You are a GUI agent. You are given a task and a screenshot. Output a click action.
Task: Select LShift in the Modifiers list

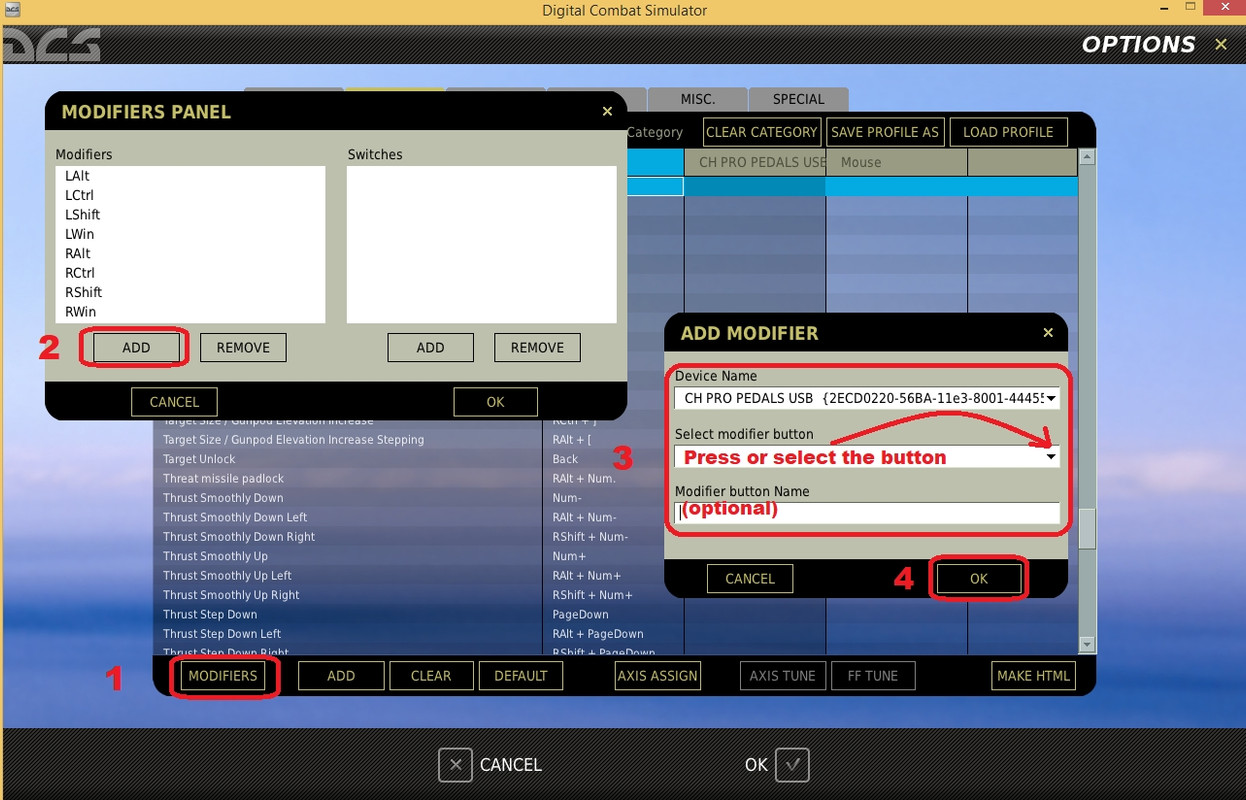(x=190, y=215)
